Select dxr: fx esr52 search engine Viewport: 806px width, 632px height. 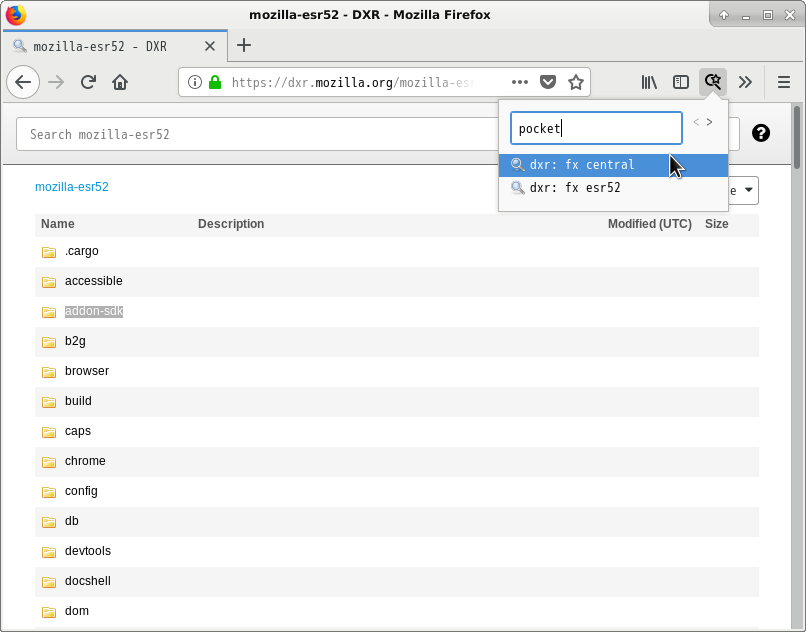(x=613, y=188)
